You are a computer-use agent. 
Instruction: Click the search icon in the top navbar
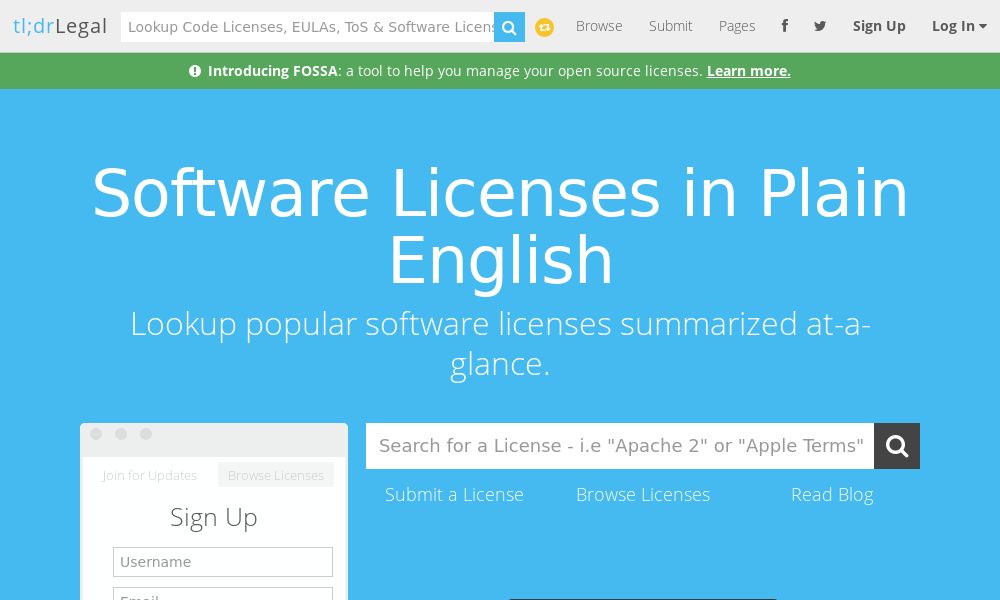click(509, 27)
